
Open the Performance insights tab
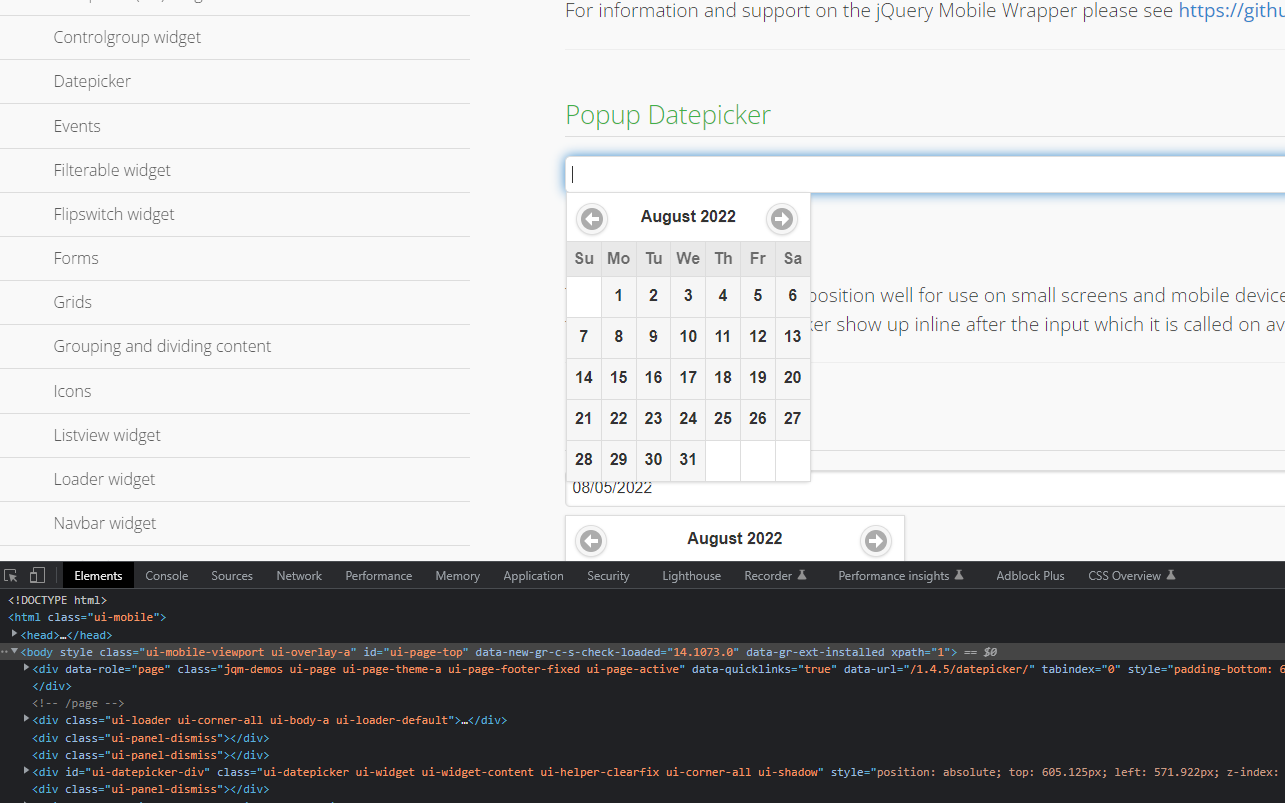click(x=901, y=575)
